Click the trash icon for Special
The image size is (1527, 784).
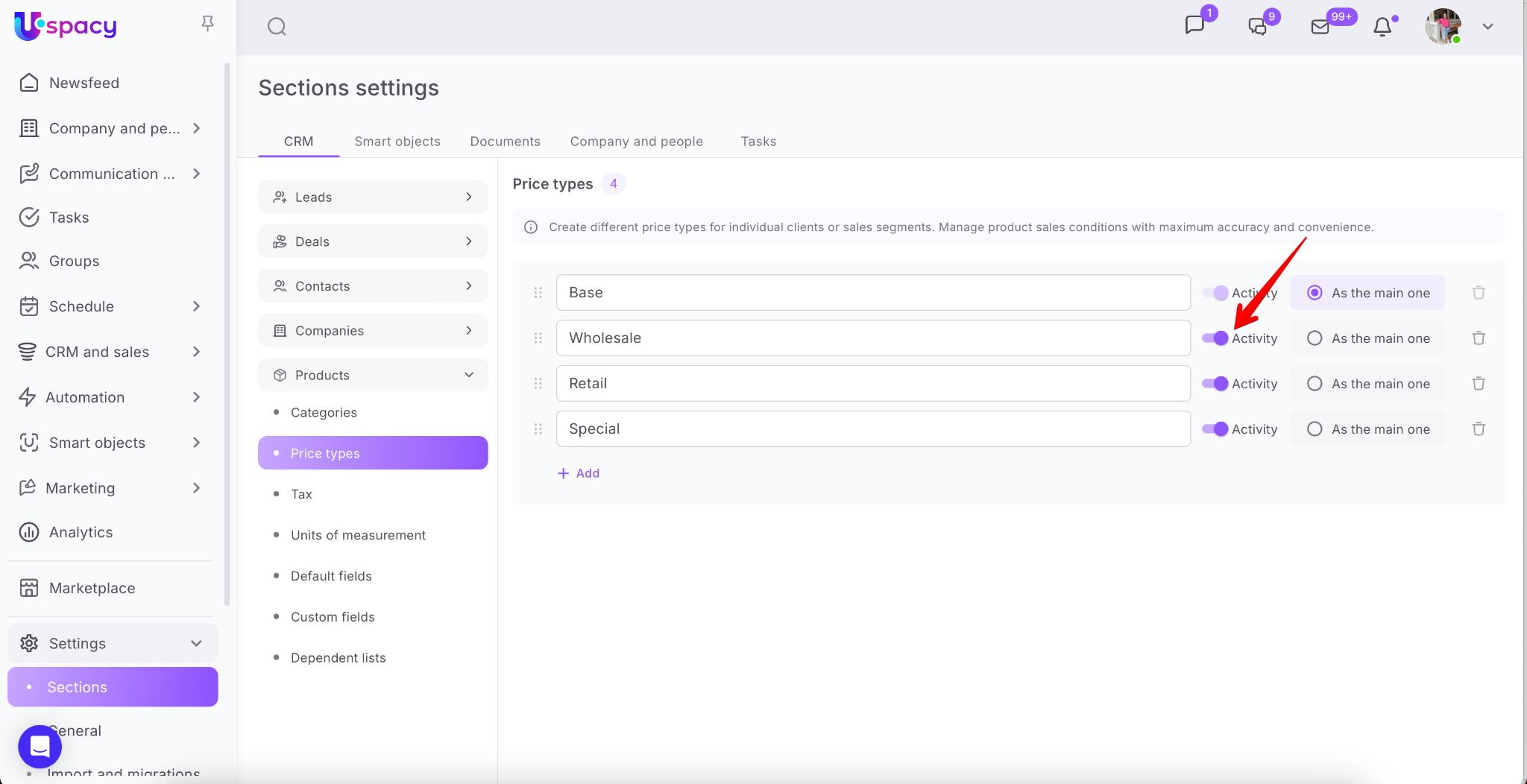pyautogui.click(x=1479, y=429)
